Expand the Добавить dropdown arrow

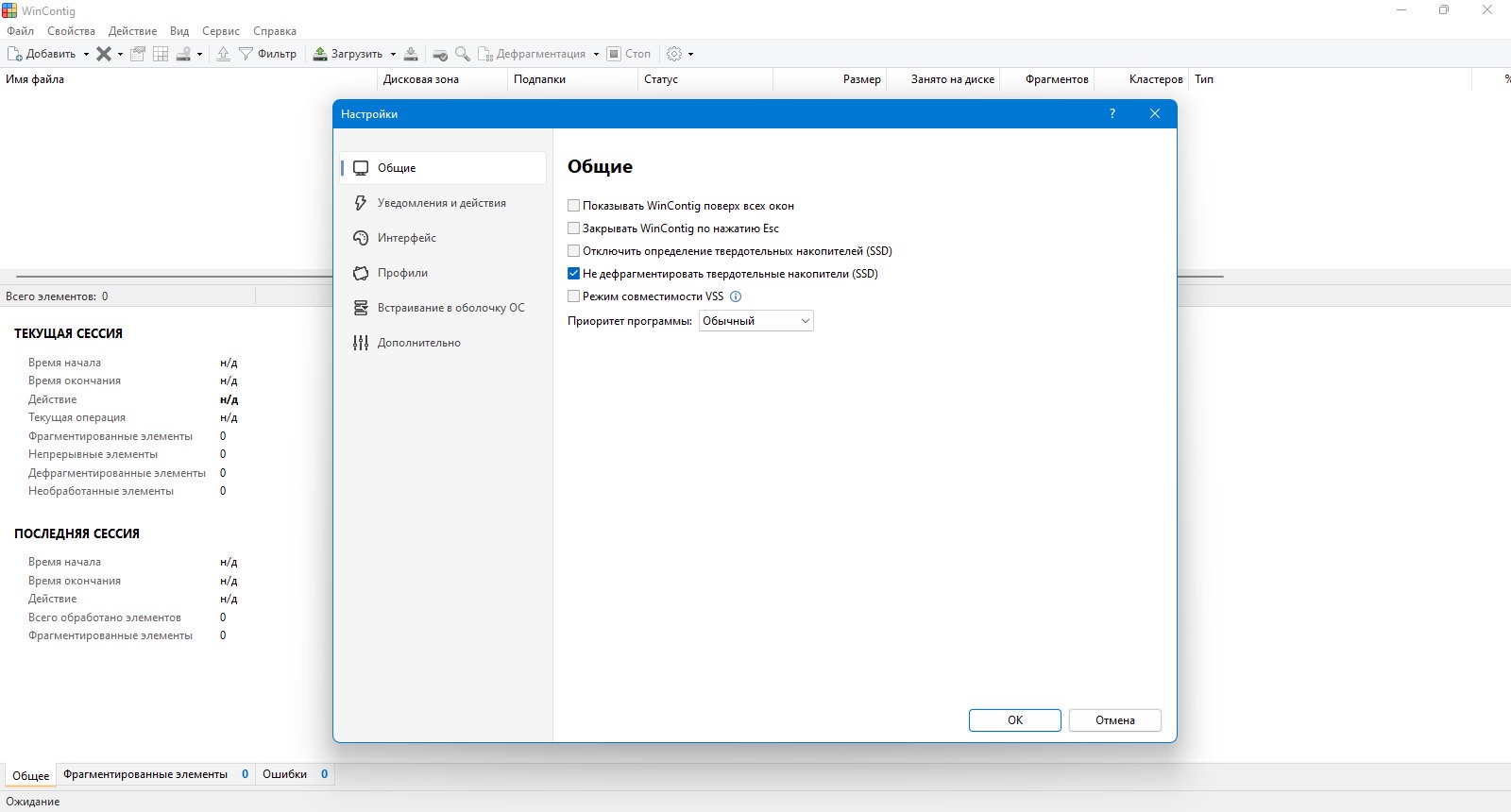click(x=86, y=54)
